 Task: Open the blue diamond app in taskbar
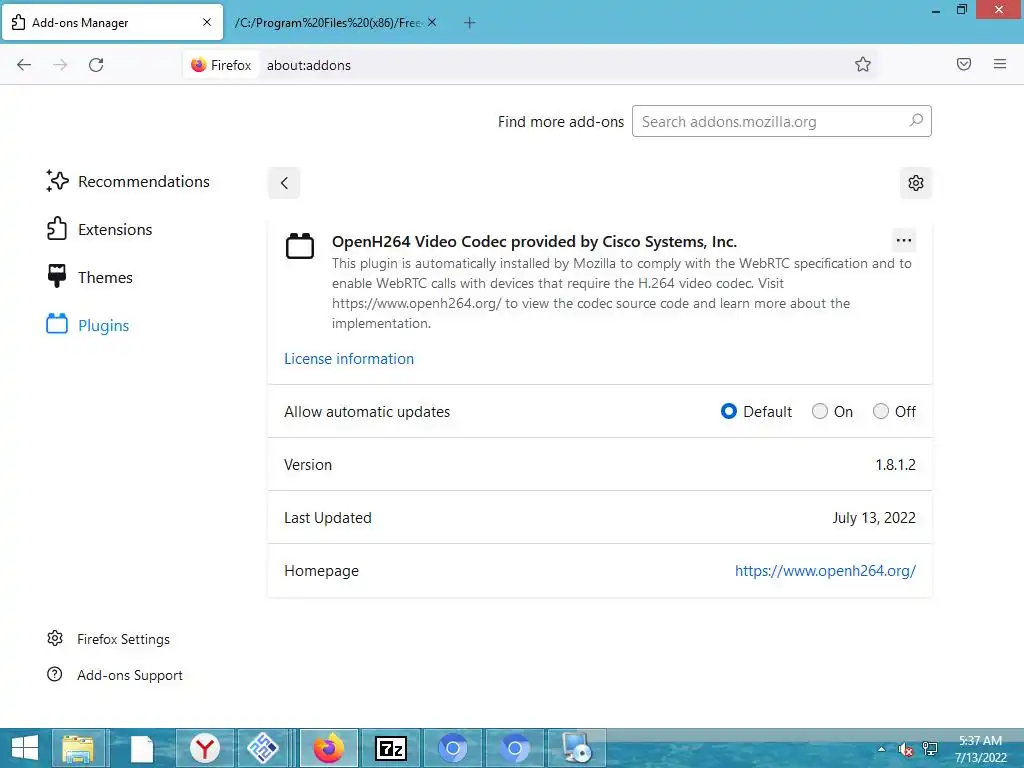click(263, 748)
